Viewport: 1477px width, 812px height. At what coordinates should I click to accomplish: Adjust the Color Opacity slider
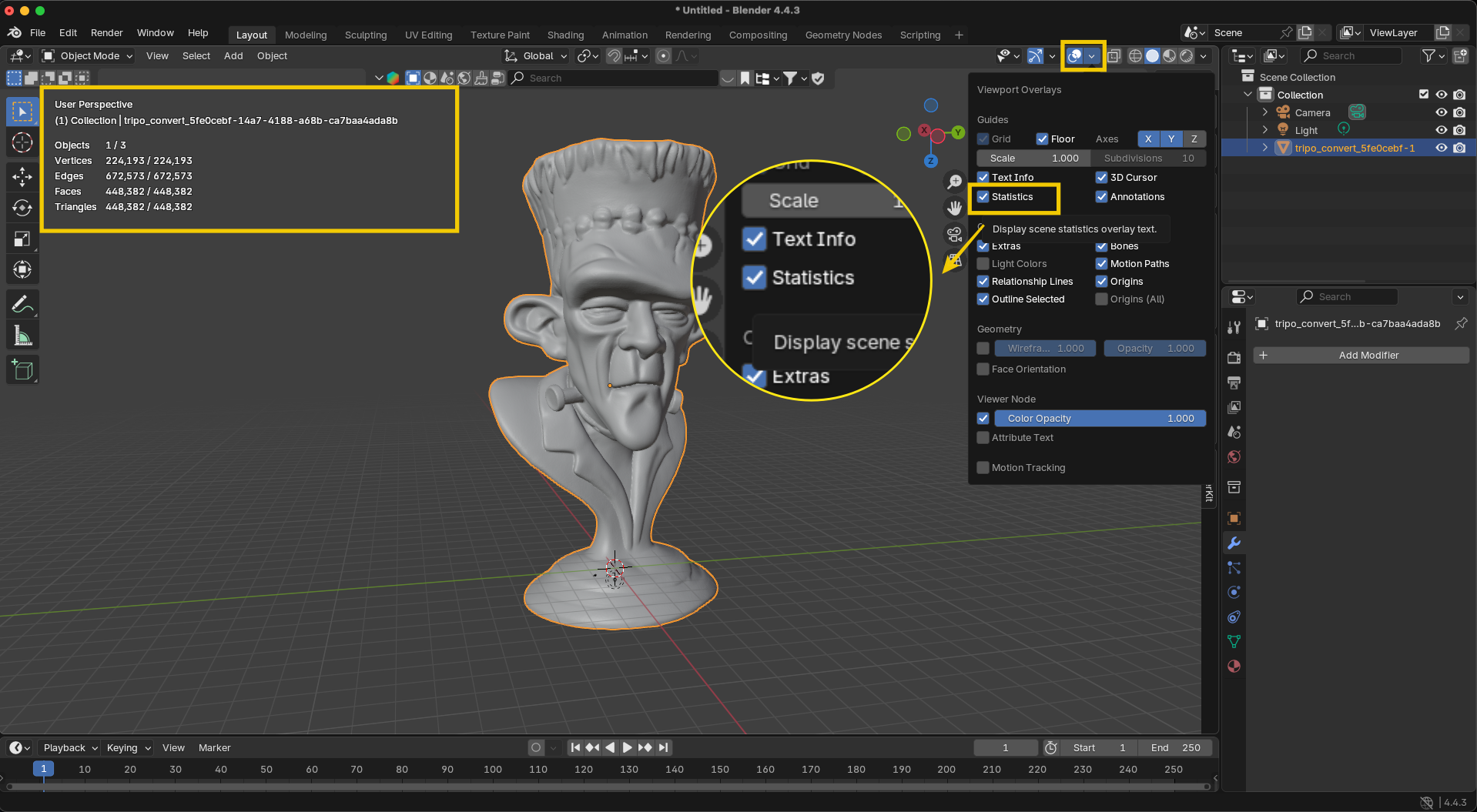coord(1100,419)
